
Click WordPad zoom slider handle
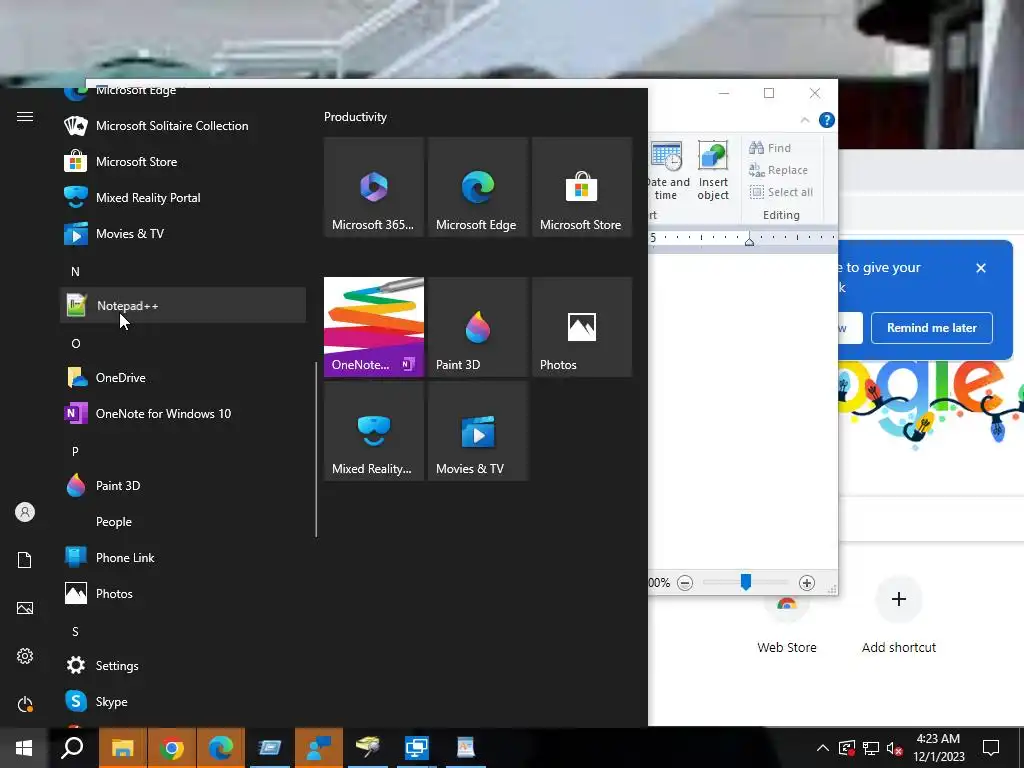(746, 582)
